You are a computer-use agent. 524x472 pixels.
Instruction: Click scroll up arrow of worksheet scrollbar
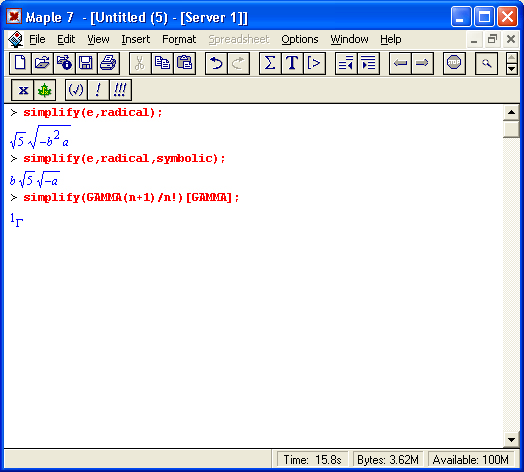click(511, 112)
